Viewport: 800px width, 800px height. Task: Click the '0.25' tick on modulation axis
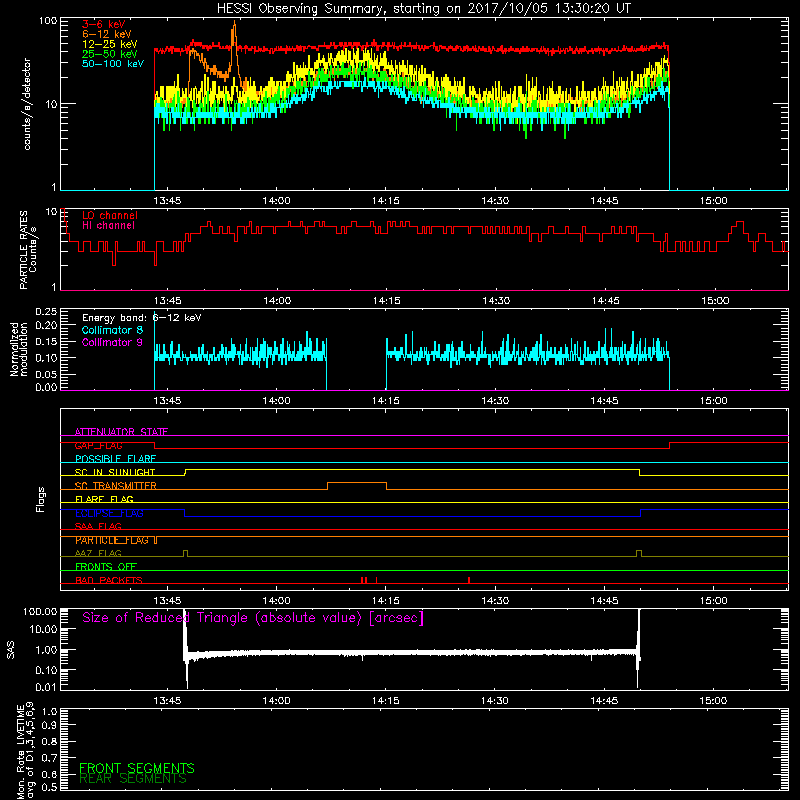pyautogui.click(x=46, y=312)
